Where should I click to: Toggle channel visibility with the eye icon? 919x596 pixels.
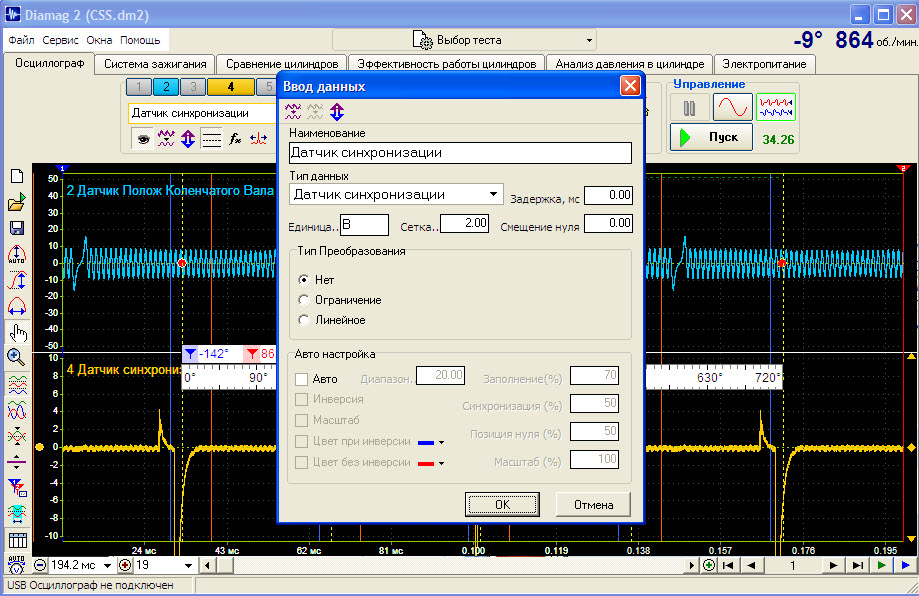[143, 139]
